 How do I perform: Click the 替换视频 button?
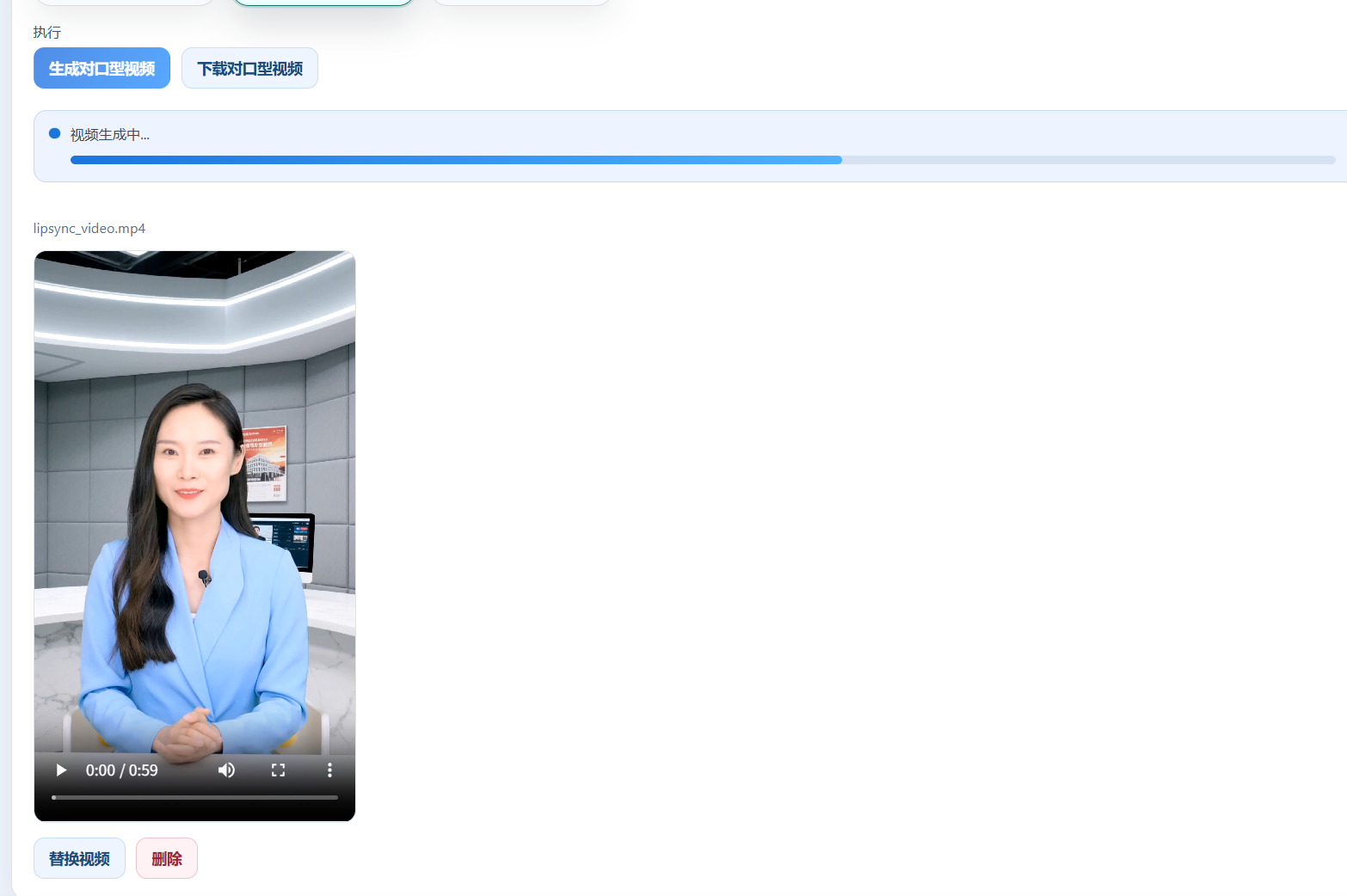(x=79, y=858)
